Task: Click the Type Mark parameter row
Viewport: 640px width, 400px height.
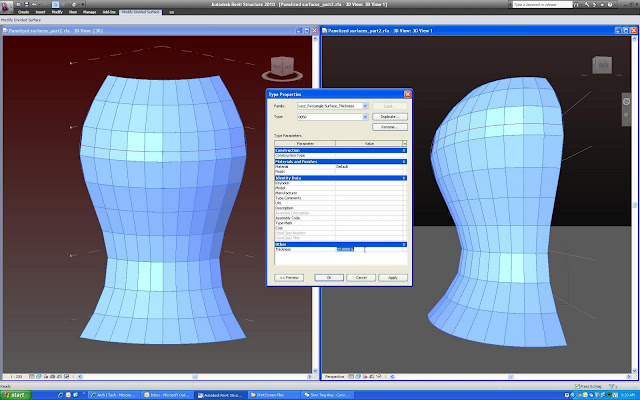Action: [340, 223]
